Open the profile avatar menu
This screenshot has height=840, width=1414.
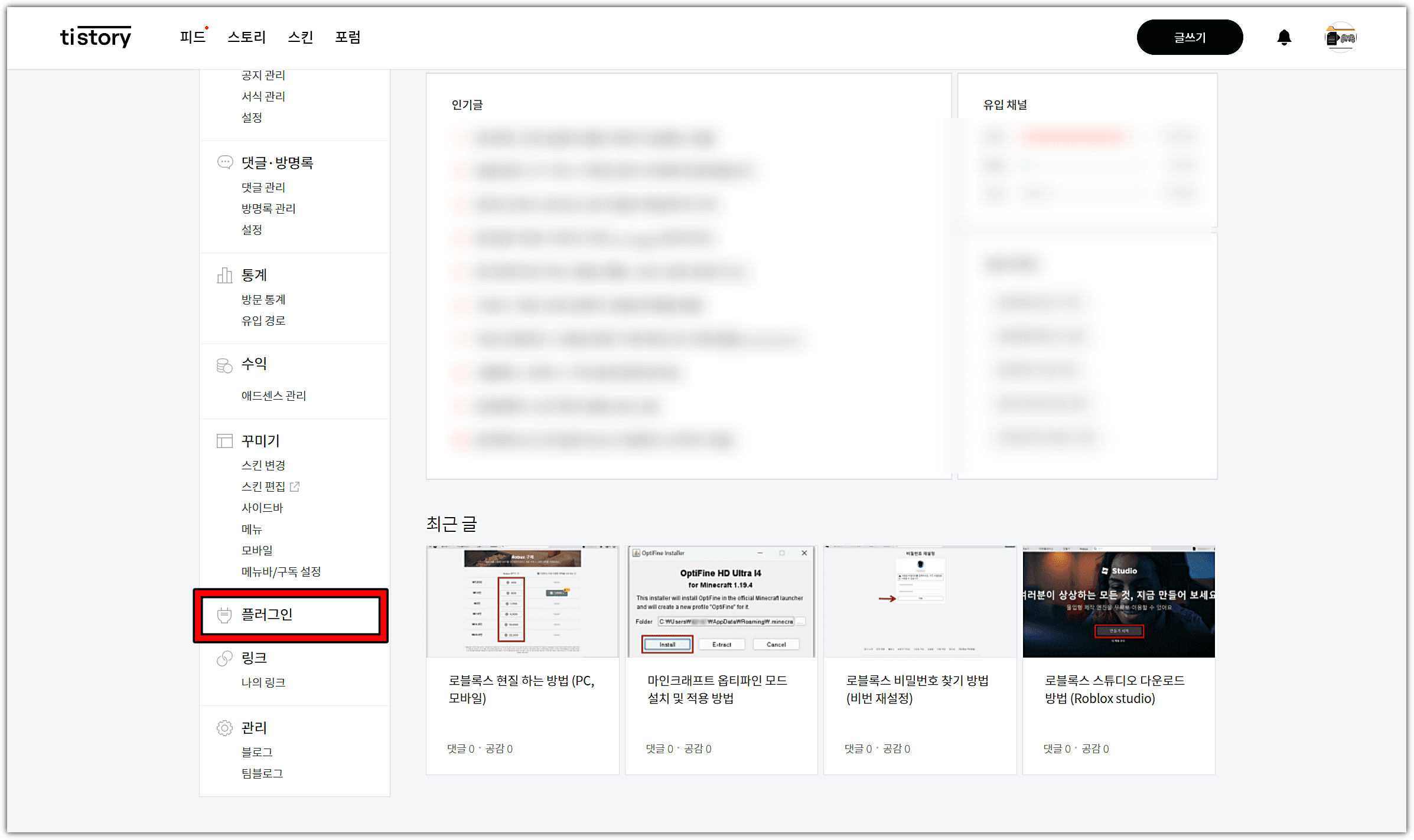[x=1340, y=38]
